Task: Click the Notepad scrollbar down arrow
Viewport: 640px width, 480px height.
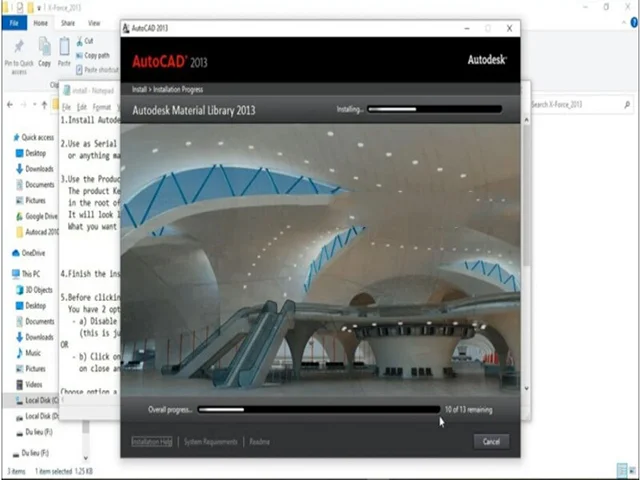Action: [526, 388]
